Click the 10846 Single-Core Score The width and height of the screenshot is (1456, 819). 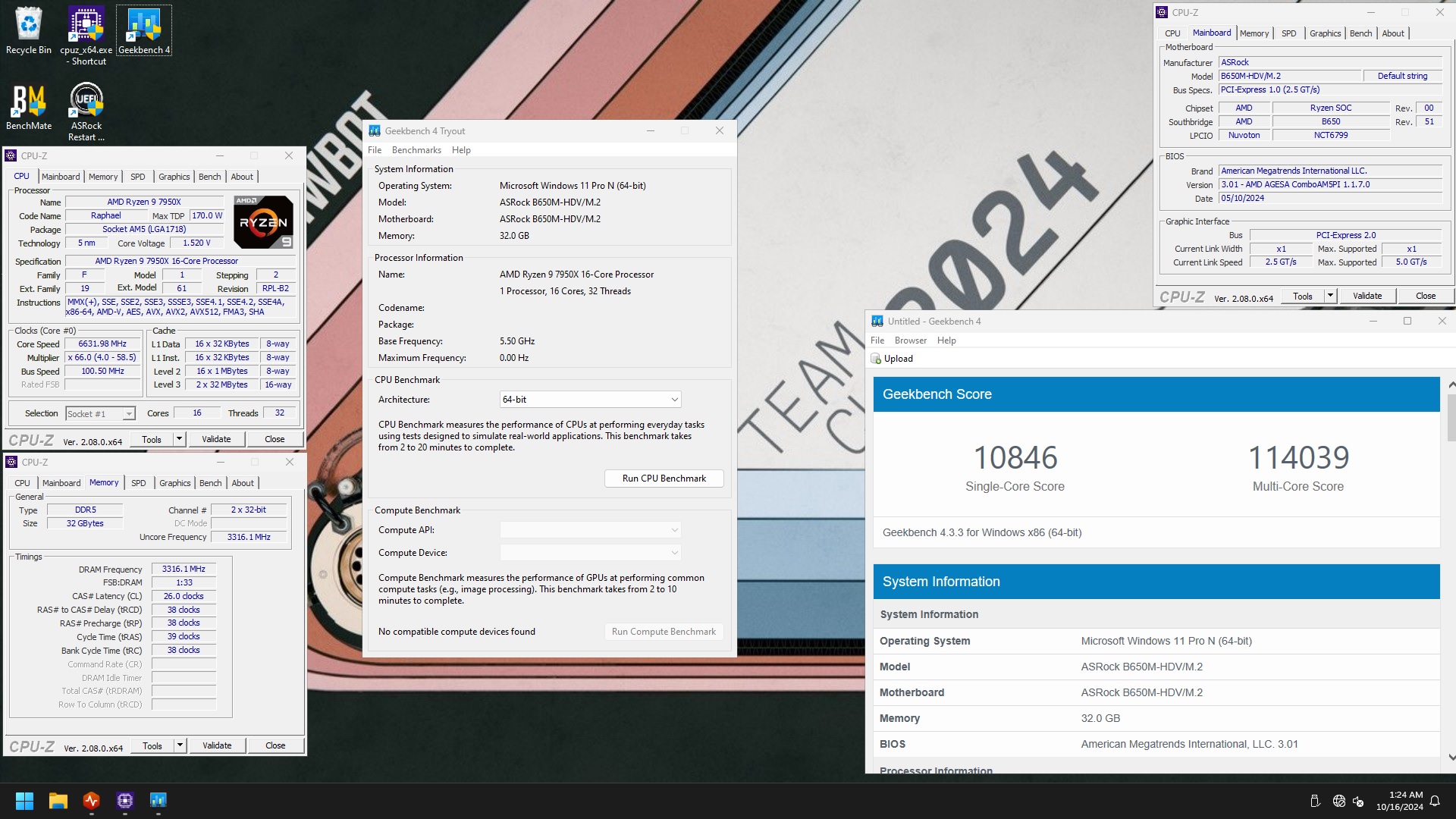point(1015,458)
